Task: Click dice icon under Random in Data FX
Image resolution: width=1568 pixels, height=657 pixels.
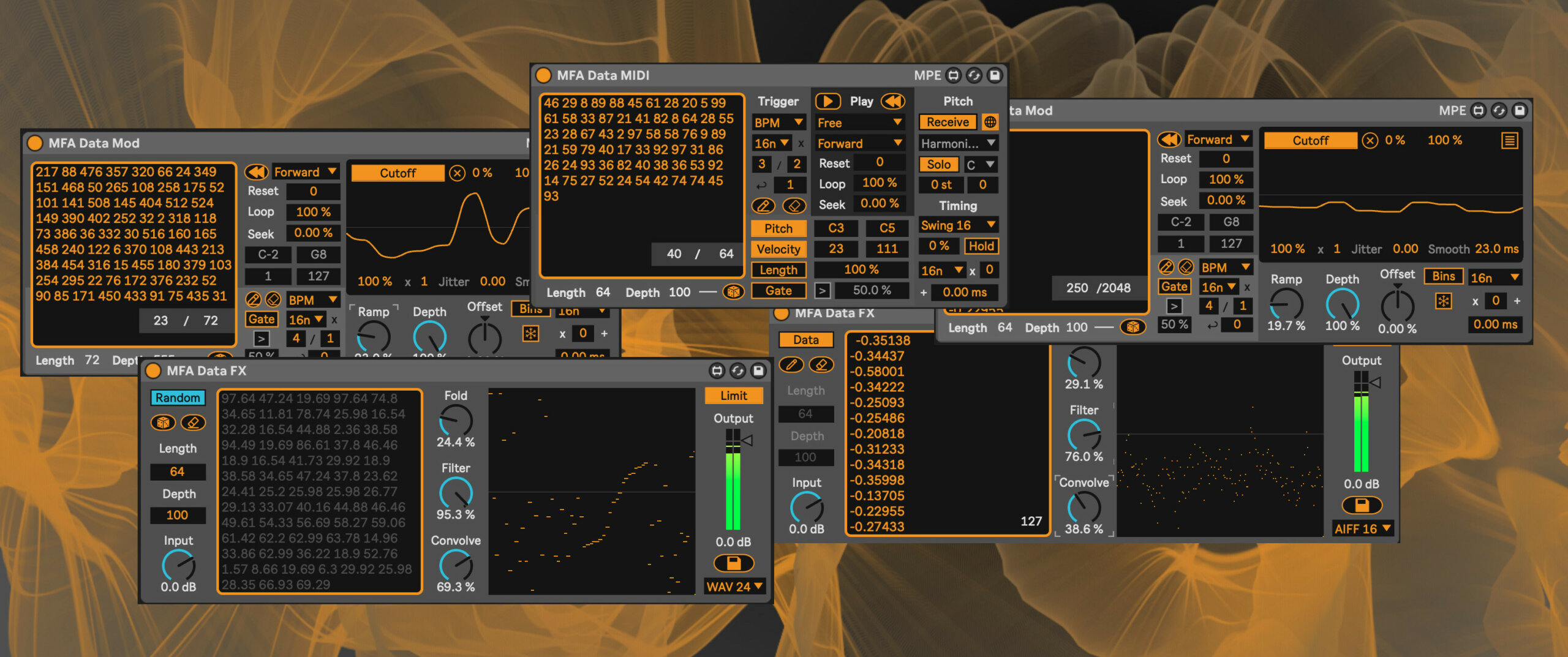Action: 163,422
